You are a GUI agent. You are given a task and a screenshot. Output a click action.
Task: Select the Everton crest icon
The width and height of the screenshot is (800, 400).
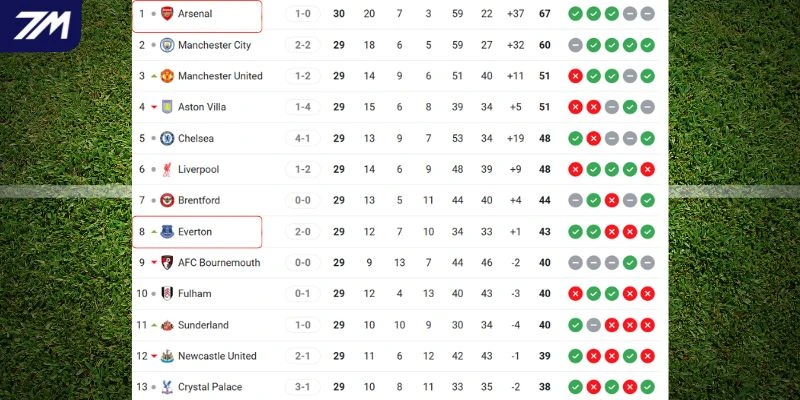click(167, 232)
